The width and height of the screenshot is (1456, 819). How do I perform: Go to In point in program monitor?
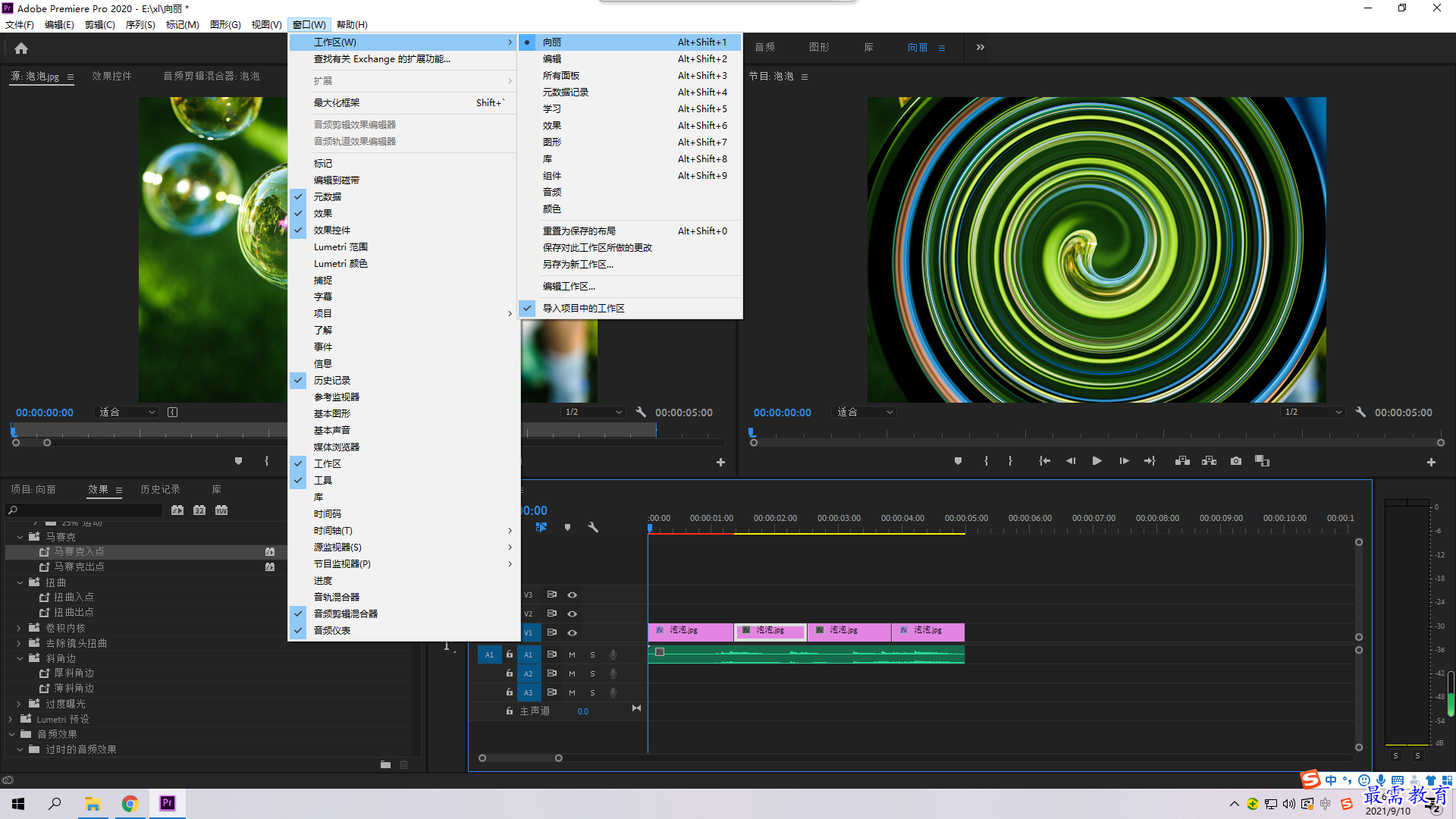[x=1044, y=461]
